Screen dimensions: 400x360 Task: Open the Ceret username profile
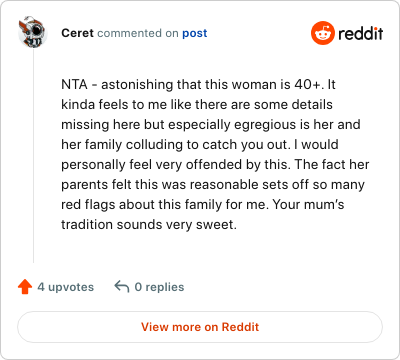77,33
